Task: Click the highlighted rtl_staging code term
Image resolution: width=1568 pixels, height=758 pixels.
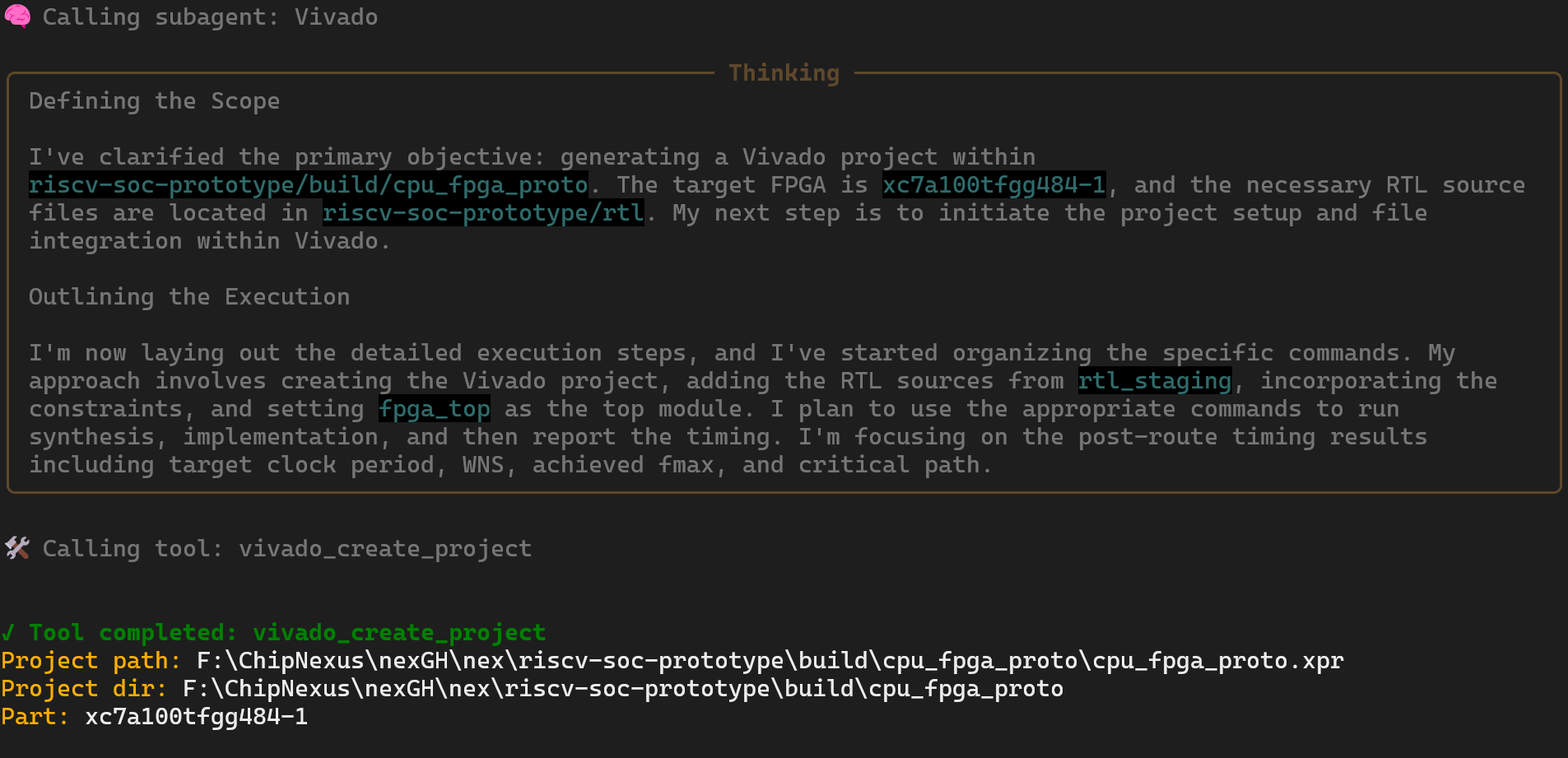Action: 1155,380
